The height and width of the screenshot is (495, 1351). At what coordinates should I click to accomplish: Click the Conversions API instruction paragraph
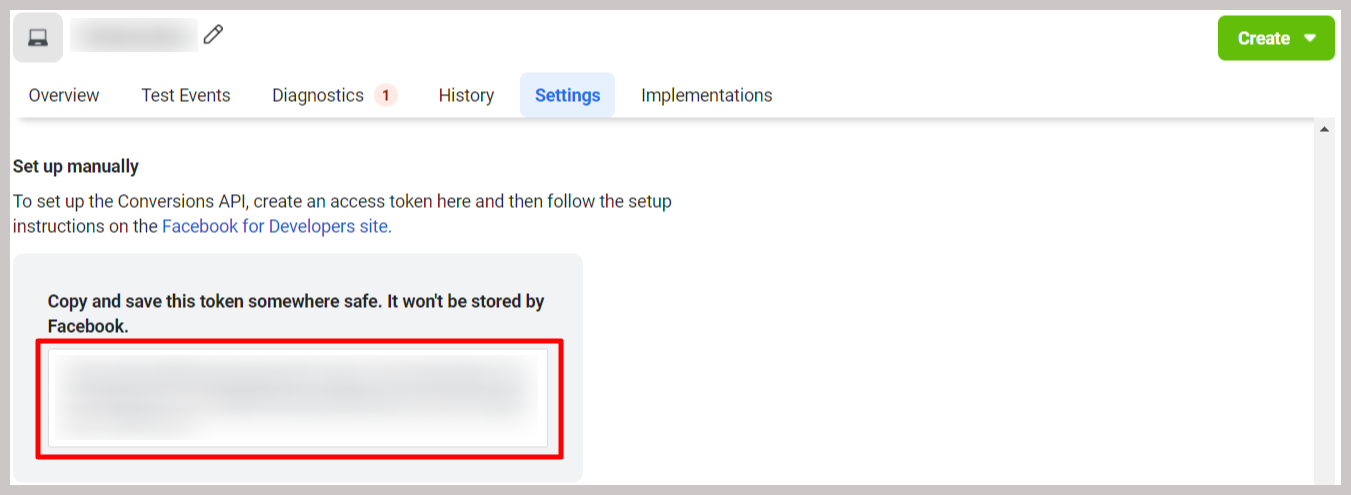pos(342,213)
